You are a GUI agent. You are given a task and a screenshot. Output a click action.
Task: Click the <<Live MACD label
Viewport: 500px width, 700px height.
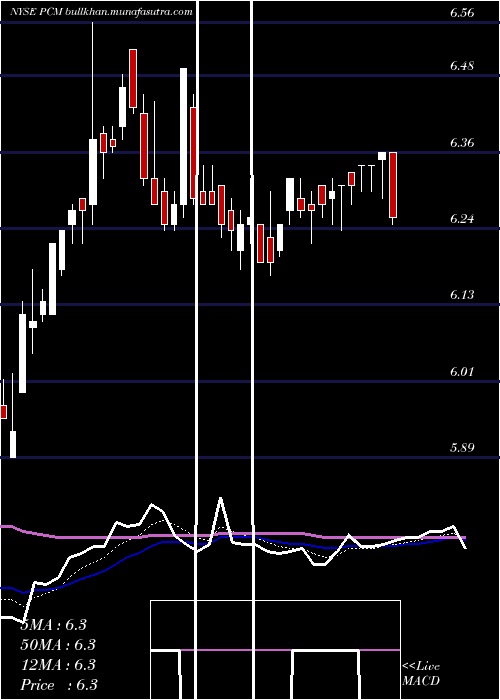pyautogui.click(x=421, y=674)
